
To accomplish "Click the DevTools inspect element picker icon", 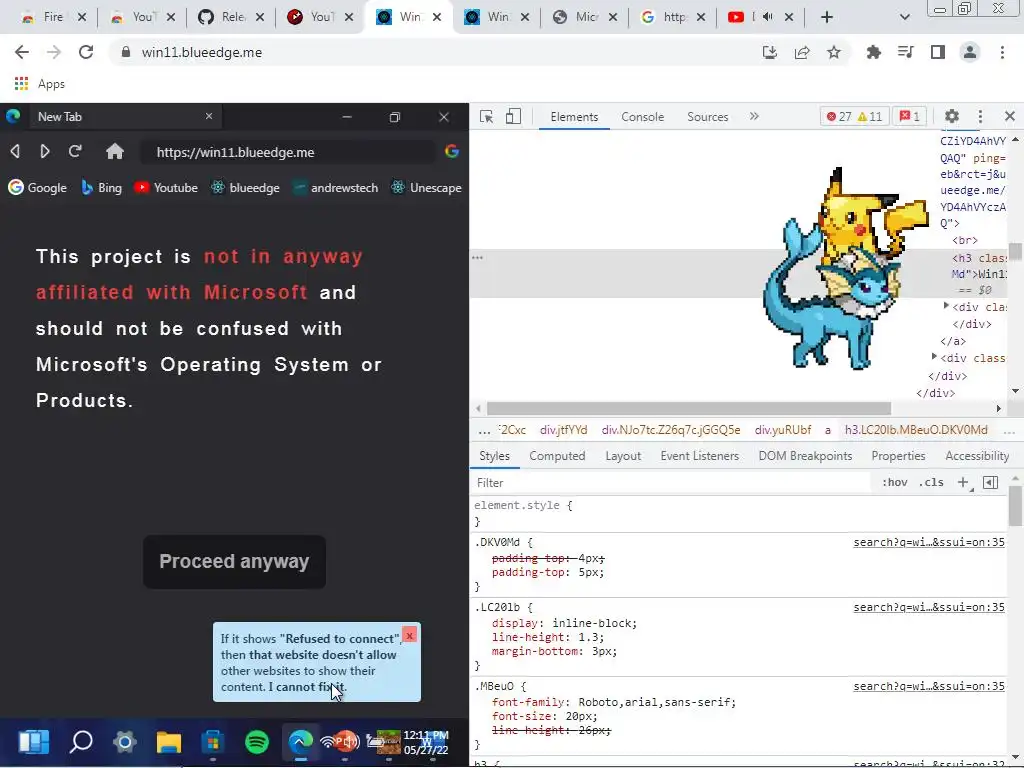I will 486,116.
